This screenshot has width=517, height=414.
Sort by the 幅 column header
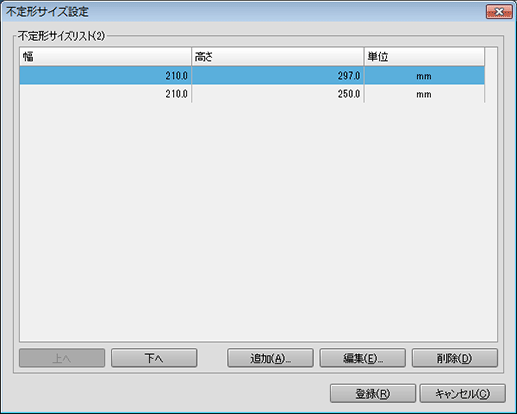point(106,56)
